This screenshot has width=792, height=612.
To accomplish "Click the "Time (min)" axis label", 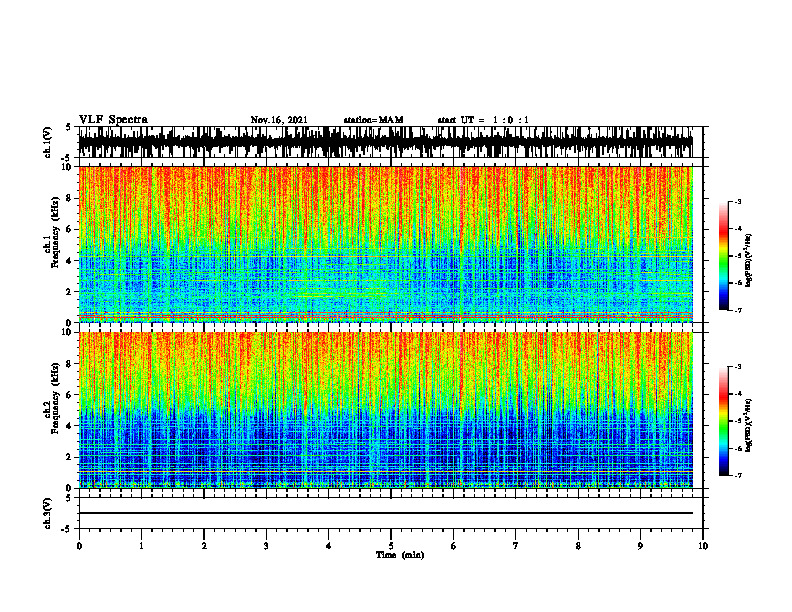I will 400,555.
